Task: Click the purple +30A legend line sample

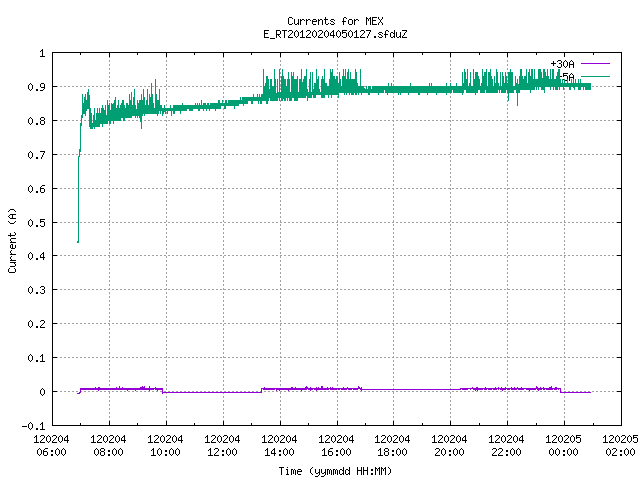Action: pos(595,64)
